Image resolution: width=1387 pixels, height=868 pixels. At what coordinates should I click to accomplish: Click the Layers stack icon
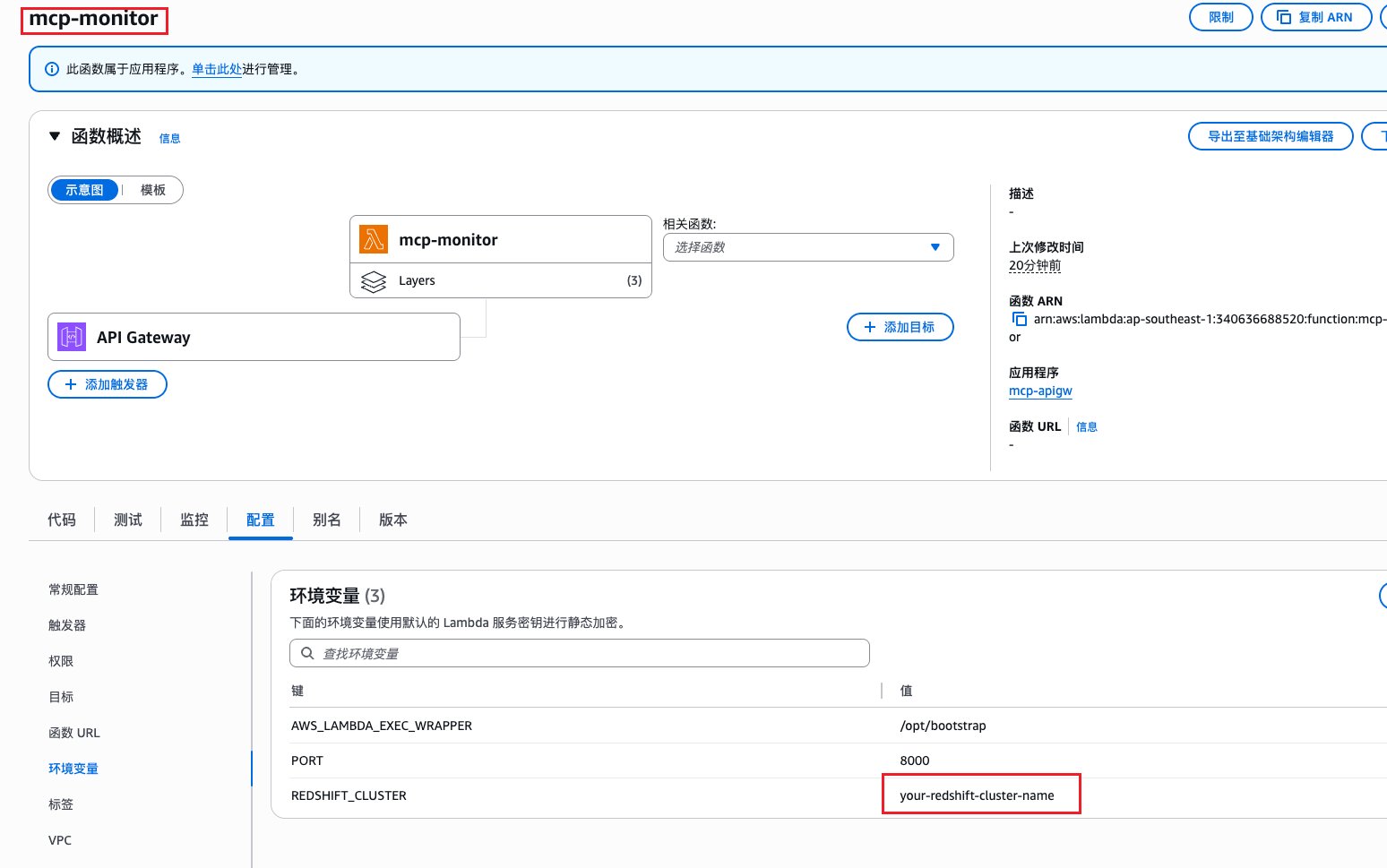[x=374, y=281]
